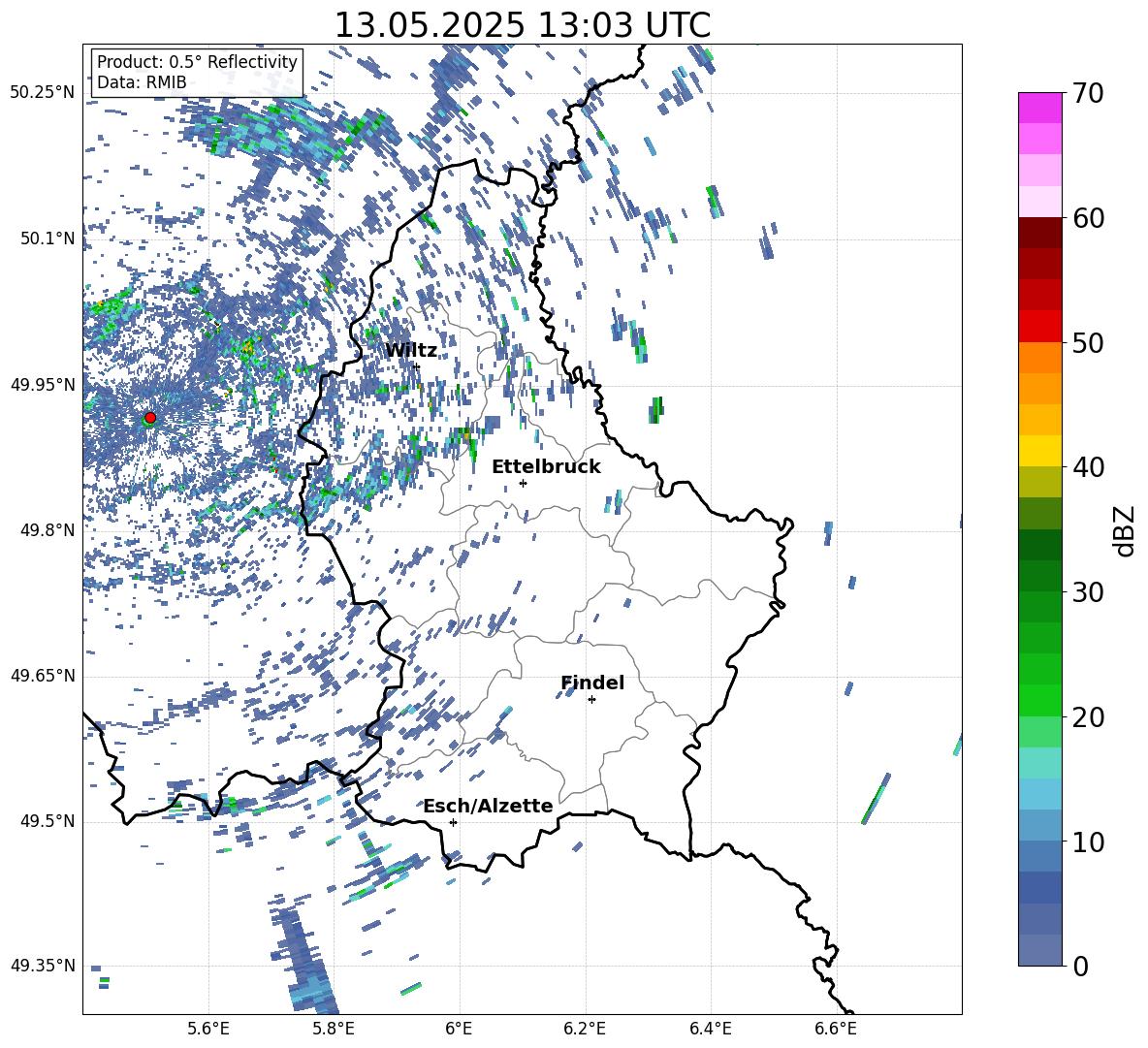
Task: Click the 40 value on the colorbar
Action: (x=1089, y=467)
